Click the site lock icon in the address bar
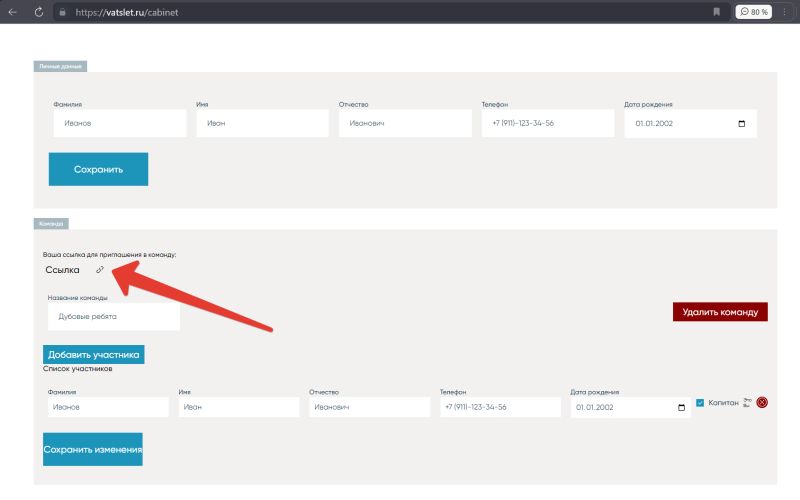The height and width of the screenshot is (500, 800). [62, 12]
